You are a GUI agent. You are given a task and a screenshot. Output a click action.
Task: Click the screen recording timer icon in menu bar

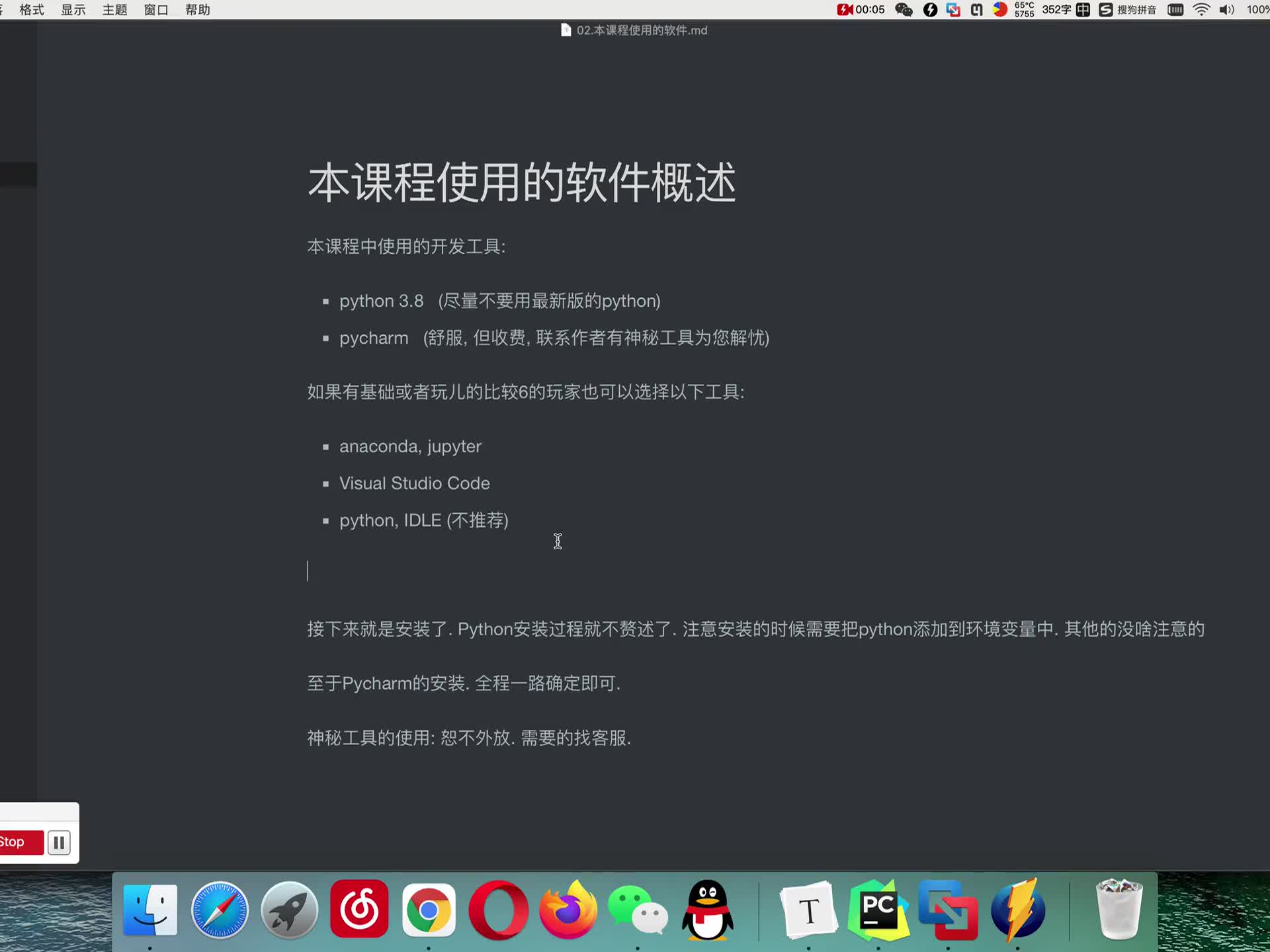[861, 10]
